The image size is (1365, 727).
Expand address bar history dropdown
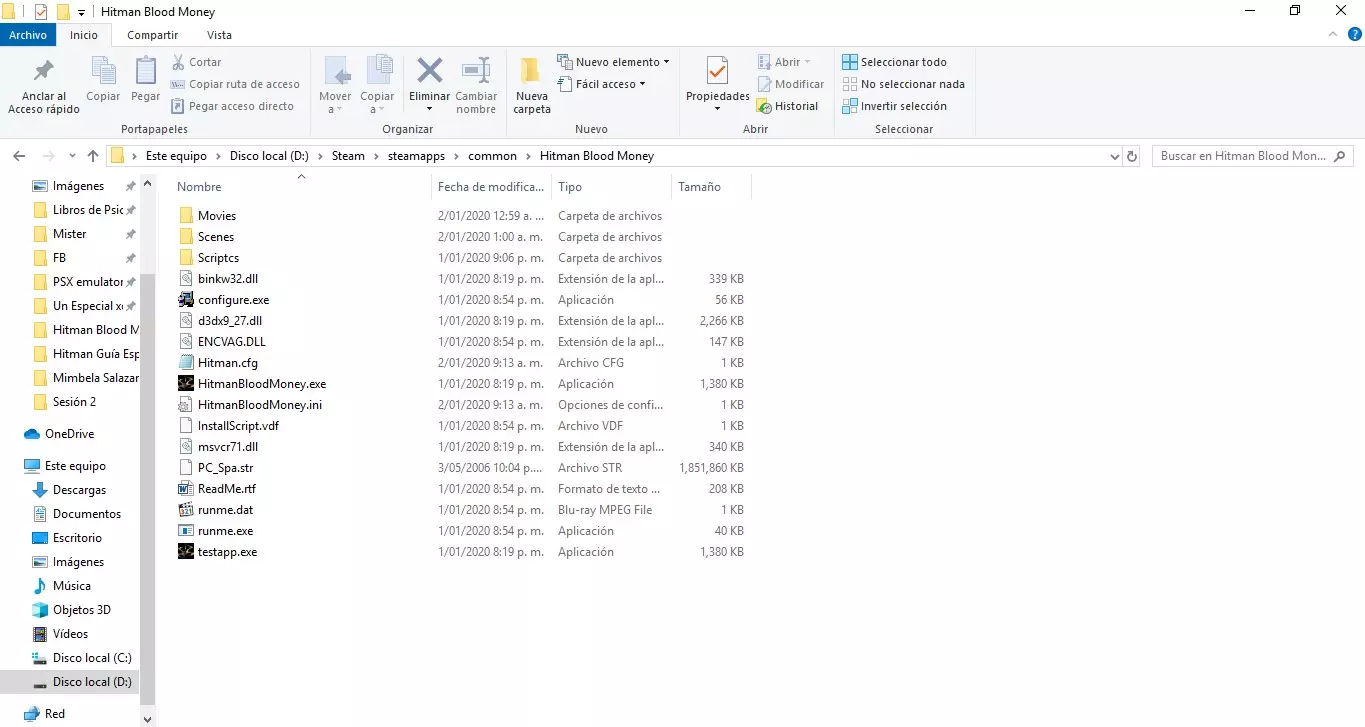[x=1115, y=156]
